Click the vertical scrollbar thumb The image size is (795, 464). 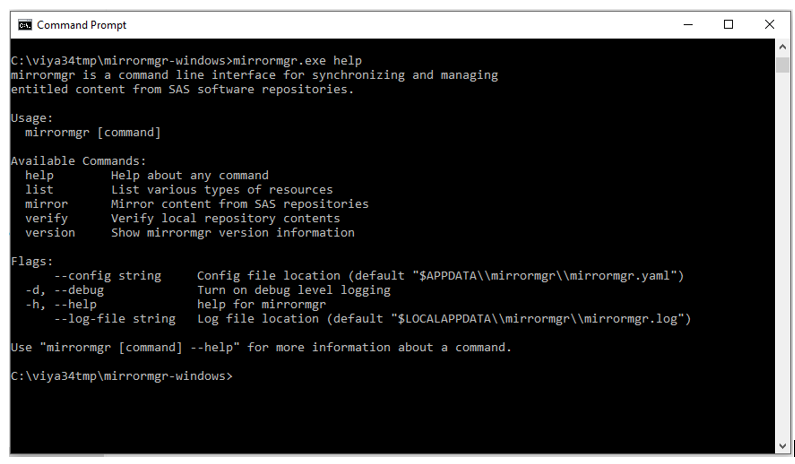[782, 65]
